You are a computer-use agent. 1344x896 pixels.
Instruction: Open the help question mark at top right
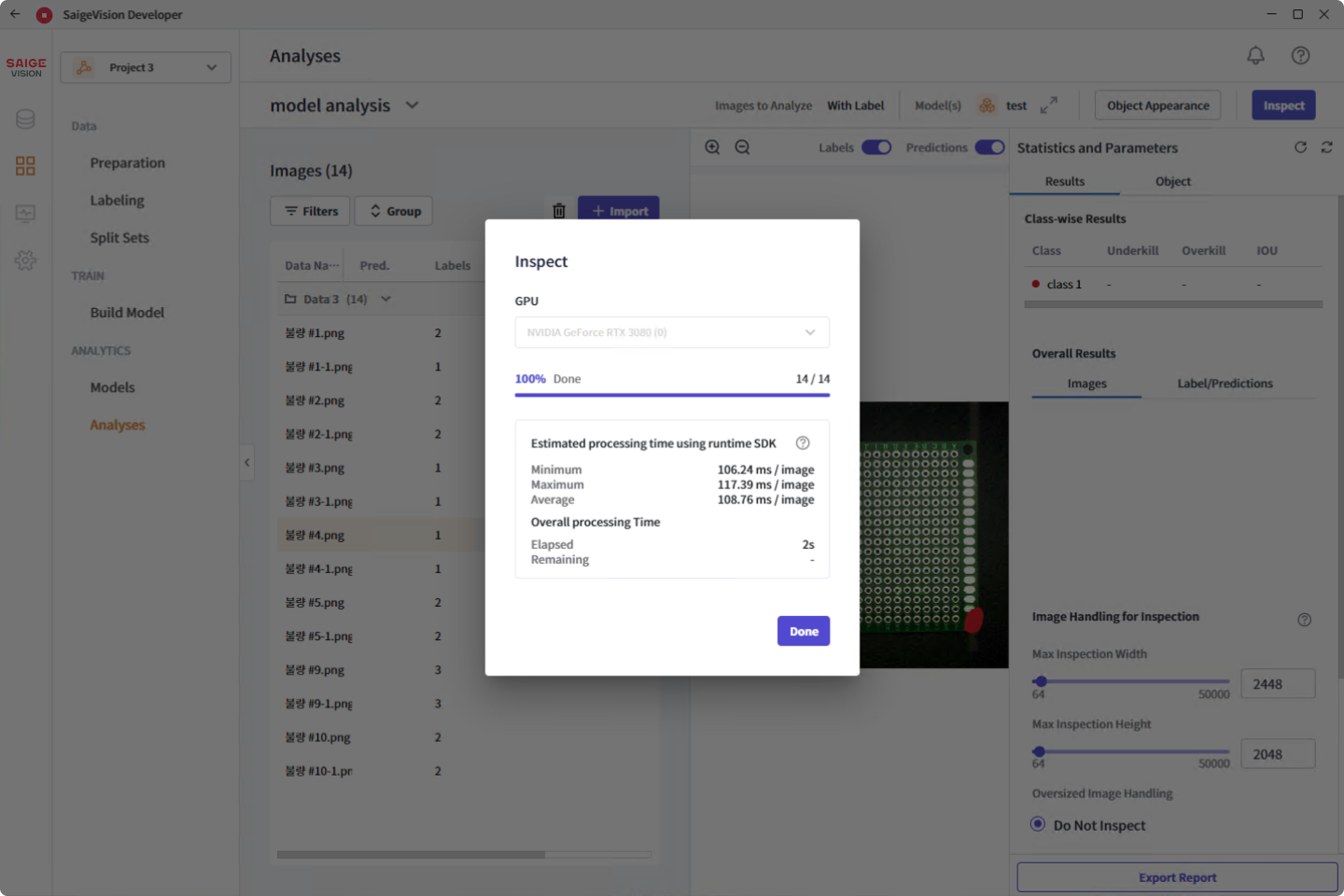click(1300, 56)
